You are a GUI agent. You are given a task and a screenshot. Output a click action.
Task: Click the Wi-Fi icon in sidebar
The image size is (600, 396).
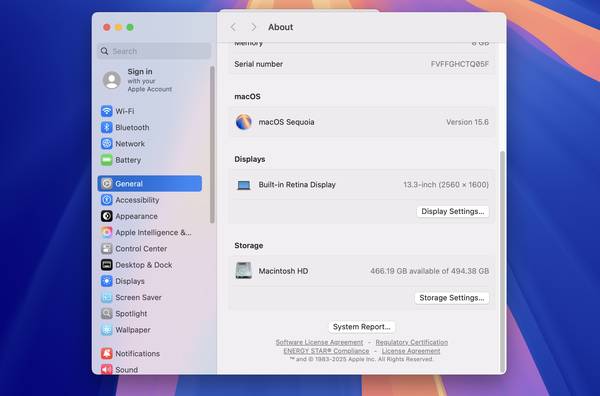[x=107, y=111]
